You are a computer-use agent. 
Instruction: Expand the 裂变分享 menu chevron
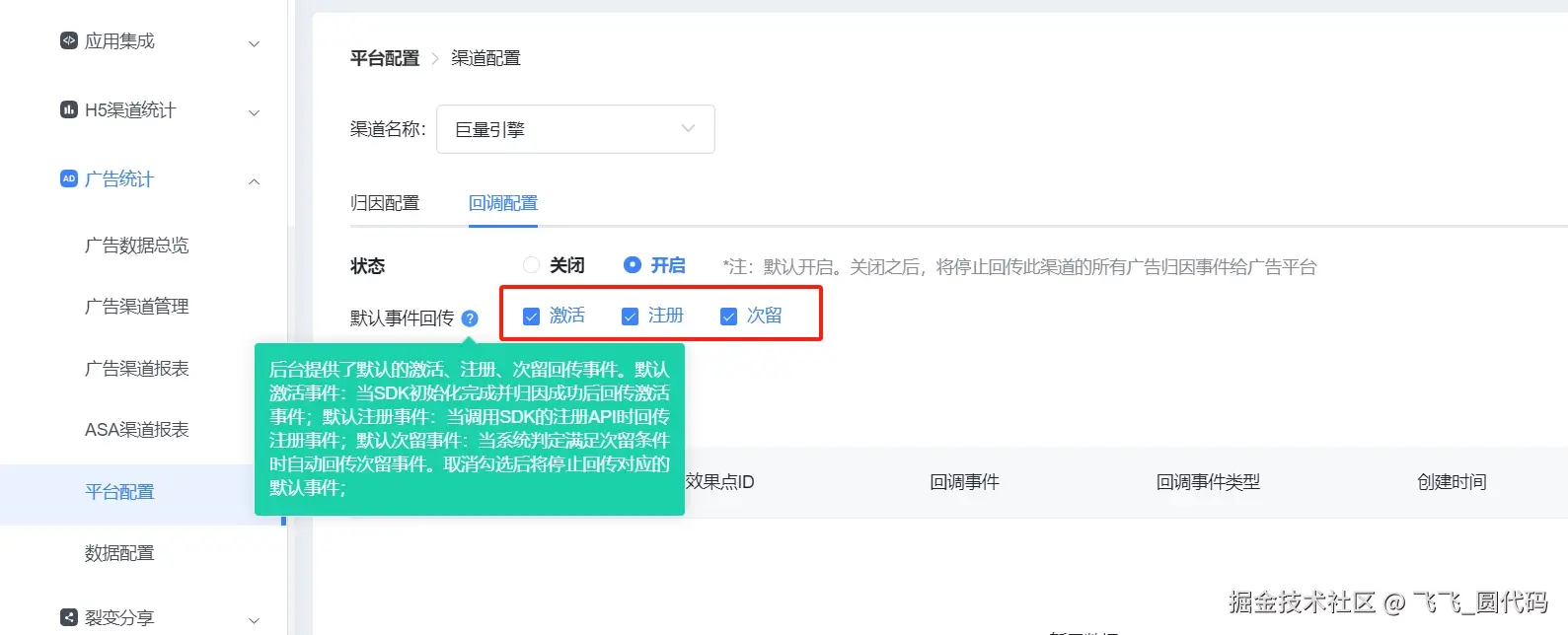click(254, 620)
